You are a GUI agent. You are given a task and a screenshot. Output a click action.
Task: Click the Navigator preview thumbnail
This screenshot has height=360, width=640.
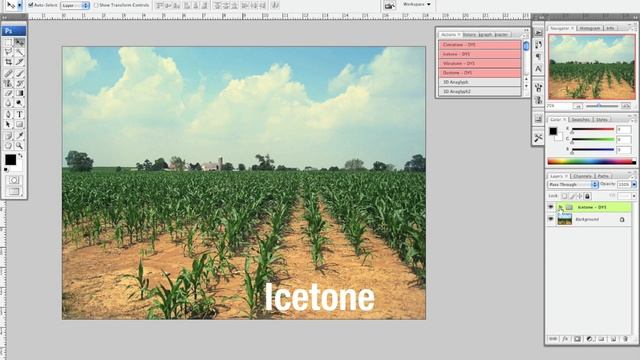click(x=591, y=67)
